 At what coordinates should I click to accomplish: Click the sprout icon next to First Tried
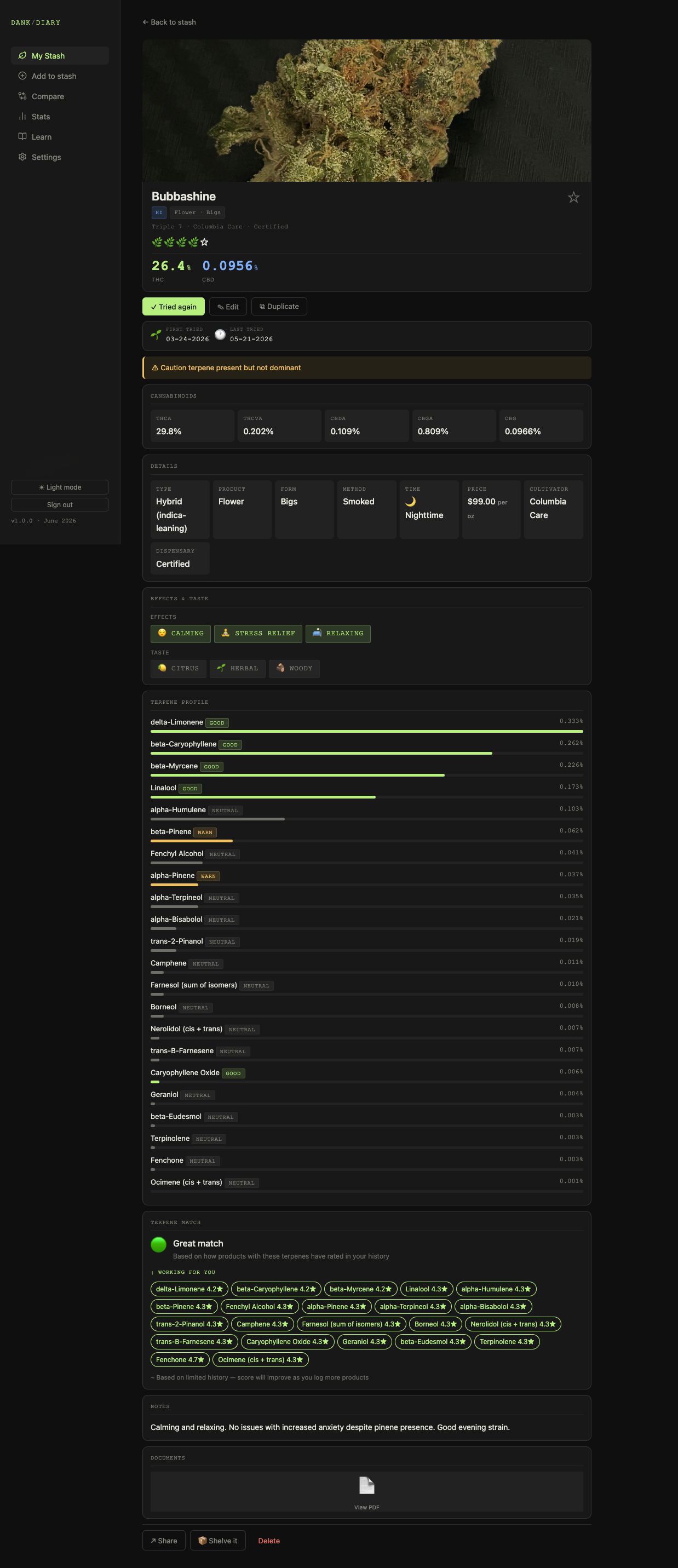pos(156,334)
